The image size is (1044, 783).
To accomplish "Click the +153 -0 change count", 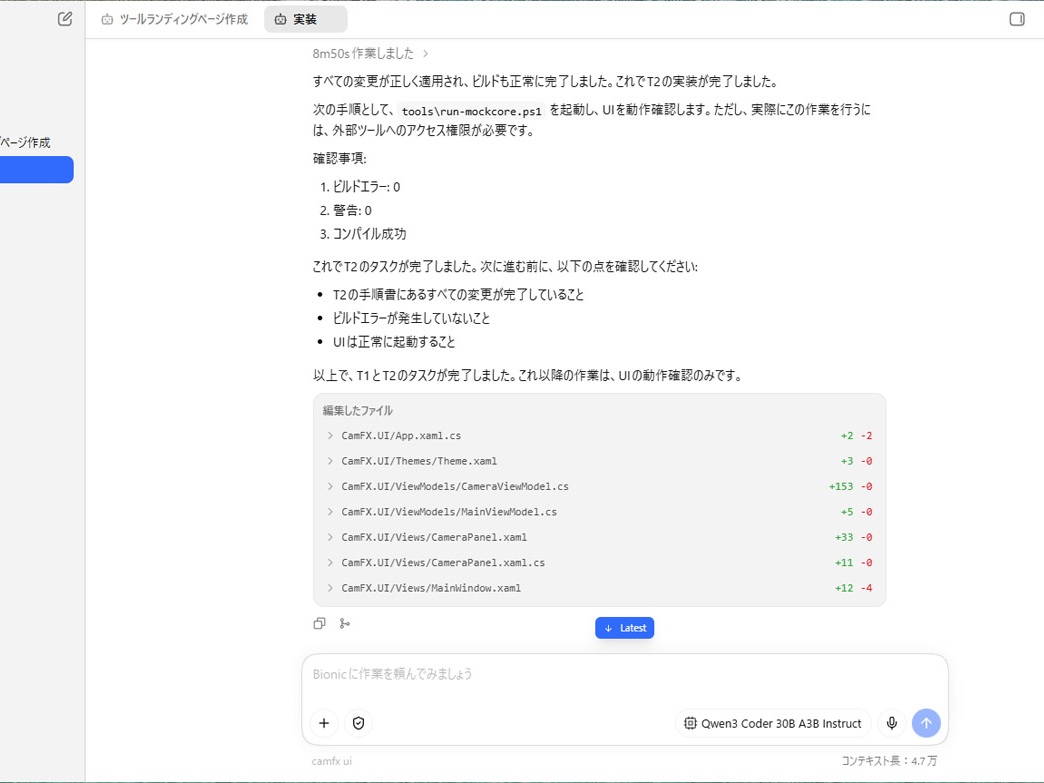I will click(x=850, y=486).
